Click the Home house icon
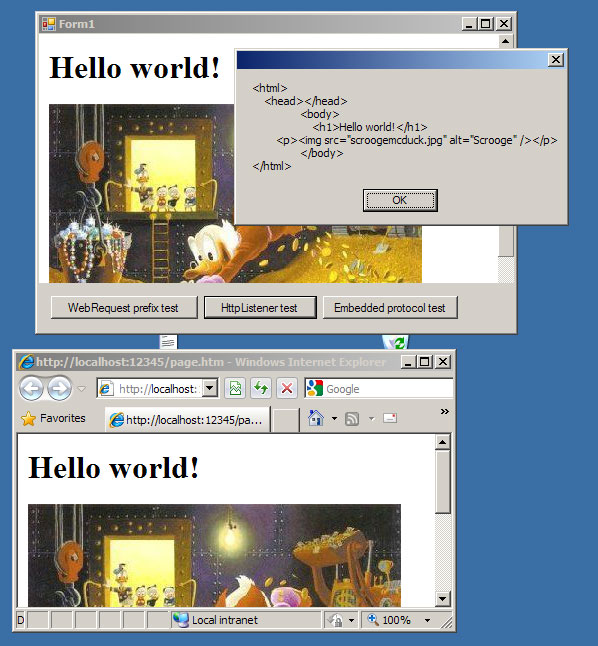 [316, 419]
